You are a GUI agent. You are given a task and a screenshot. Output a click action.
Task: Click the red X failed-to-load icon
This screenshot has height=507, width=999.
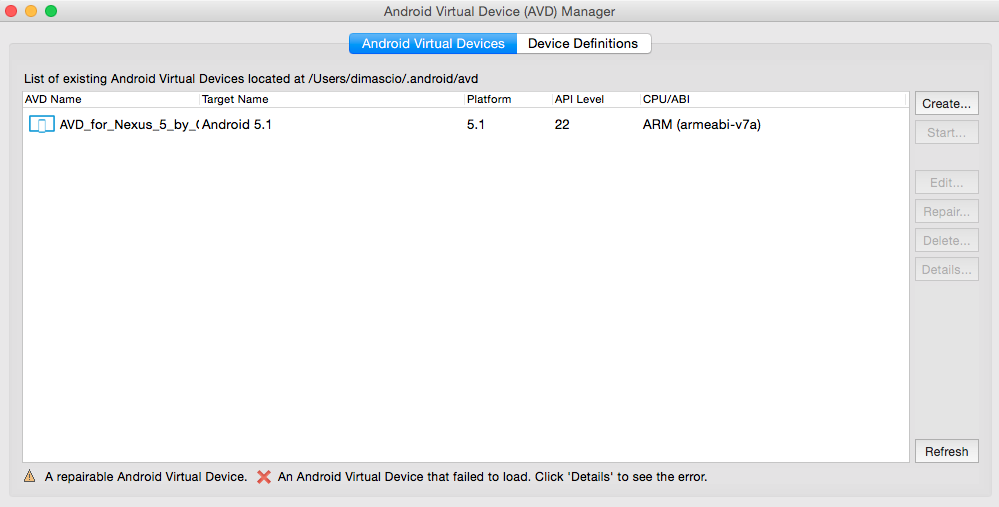pyautogui.click(x=264, y=477)
